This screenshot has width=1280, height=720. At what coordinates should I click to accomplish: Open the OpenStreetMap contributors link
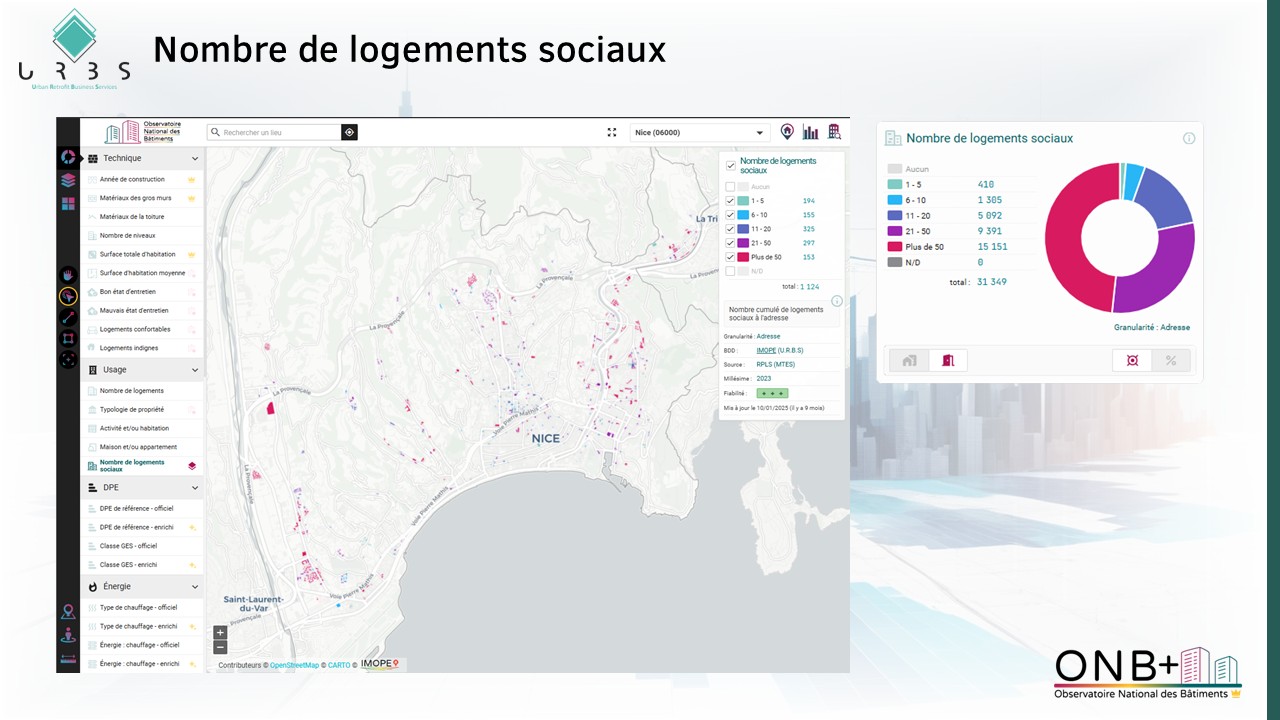[x=294, y=665]
